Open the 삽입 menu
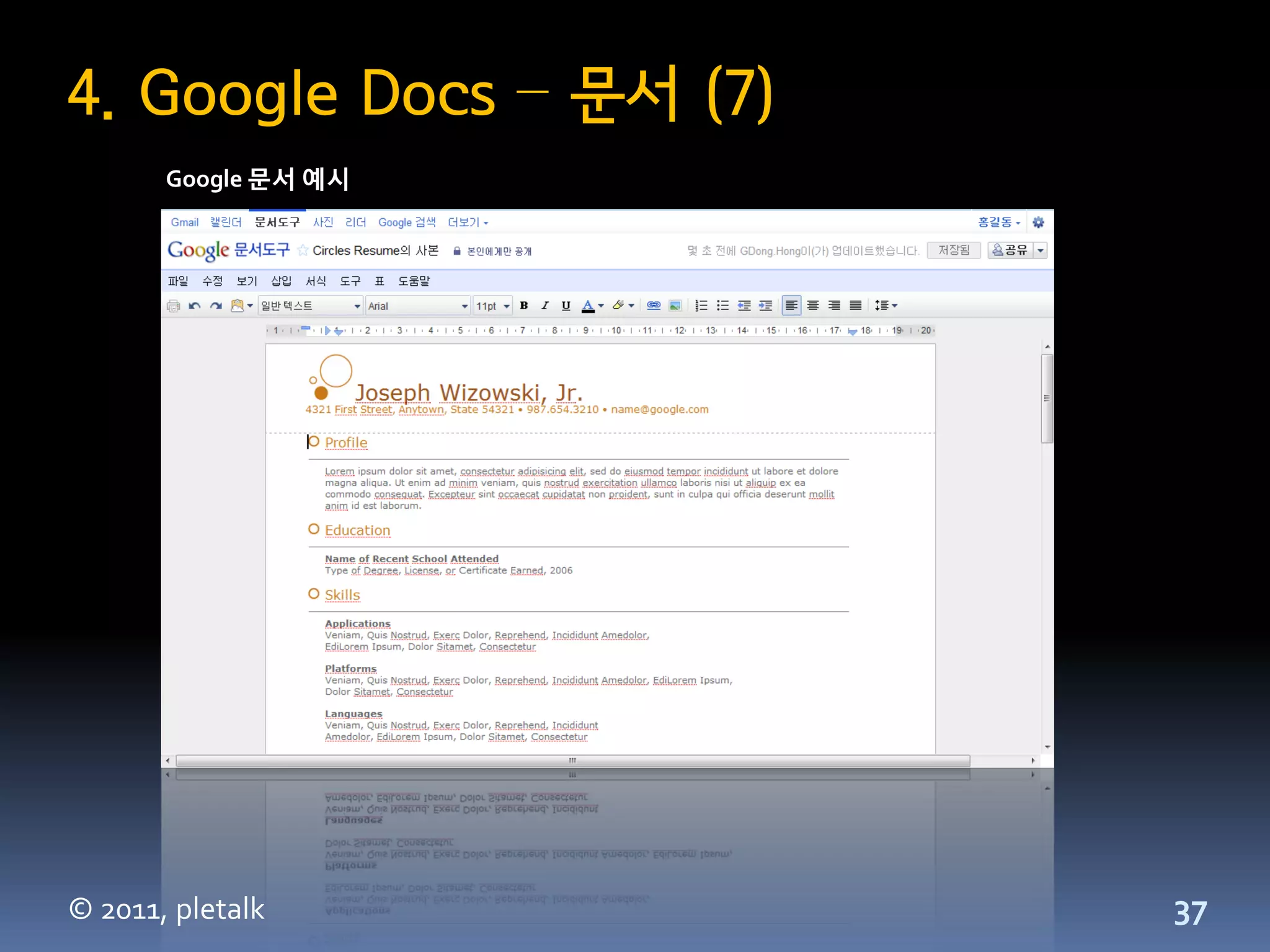The width and height of the screenshot is (1270, 952). pyautogui.click(x=281, y=281)
